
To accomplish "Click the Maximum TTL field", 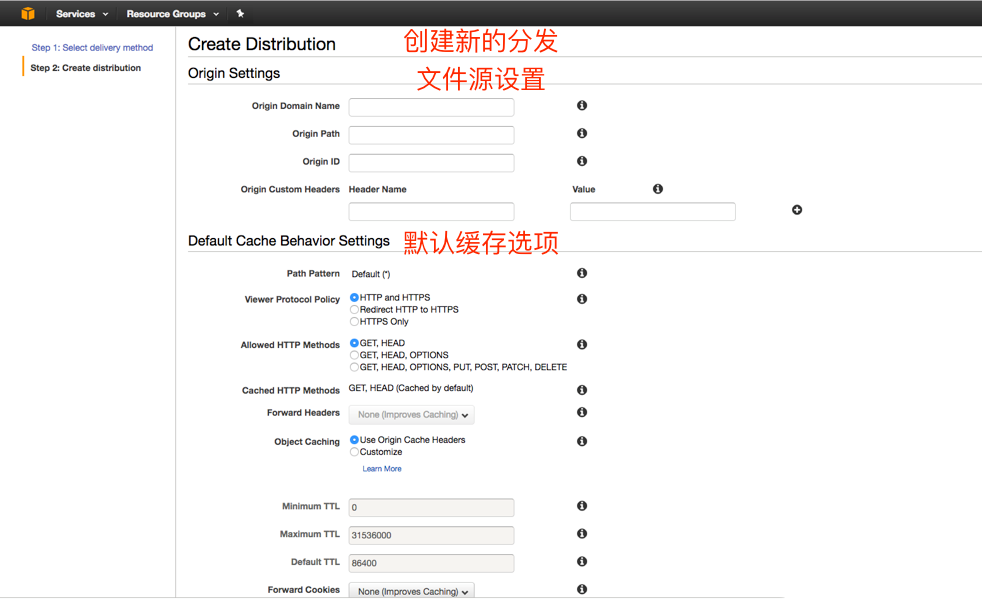I will (x=432, y=535).
